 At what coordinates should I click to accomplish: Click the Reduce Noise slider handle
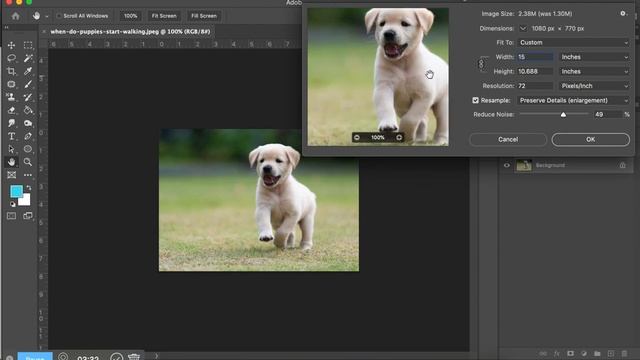coord(563,115)
